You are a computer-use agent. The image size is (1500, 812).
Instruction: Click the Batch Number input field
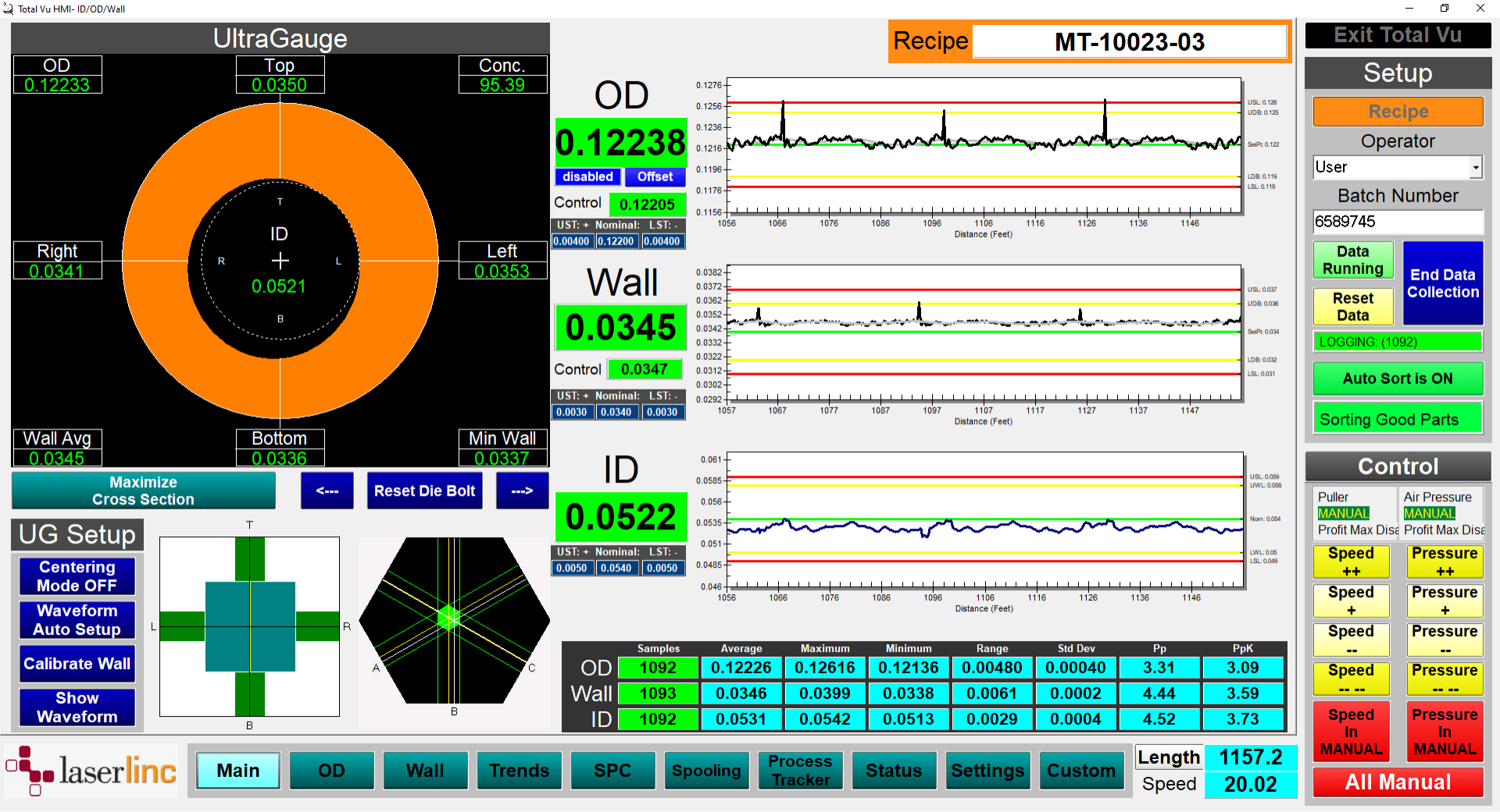point(1398,222)
